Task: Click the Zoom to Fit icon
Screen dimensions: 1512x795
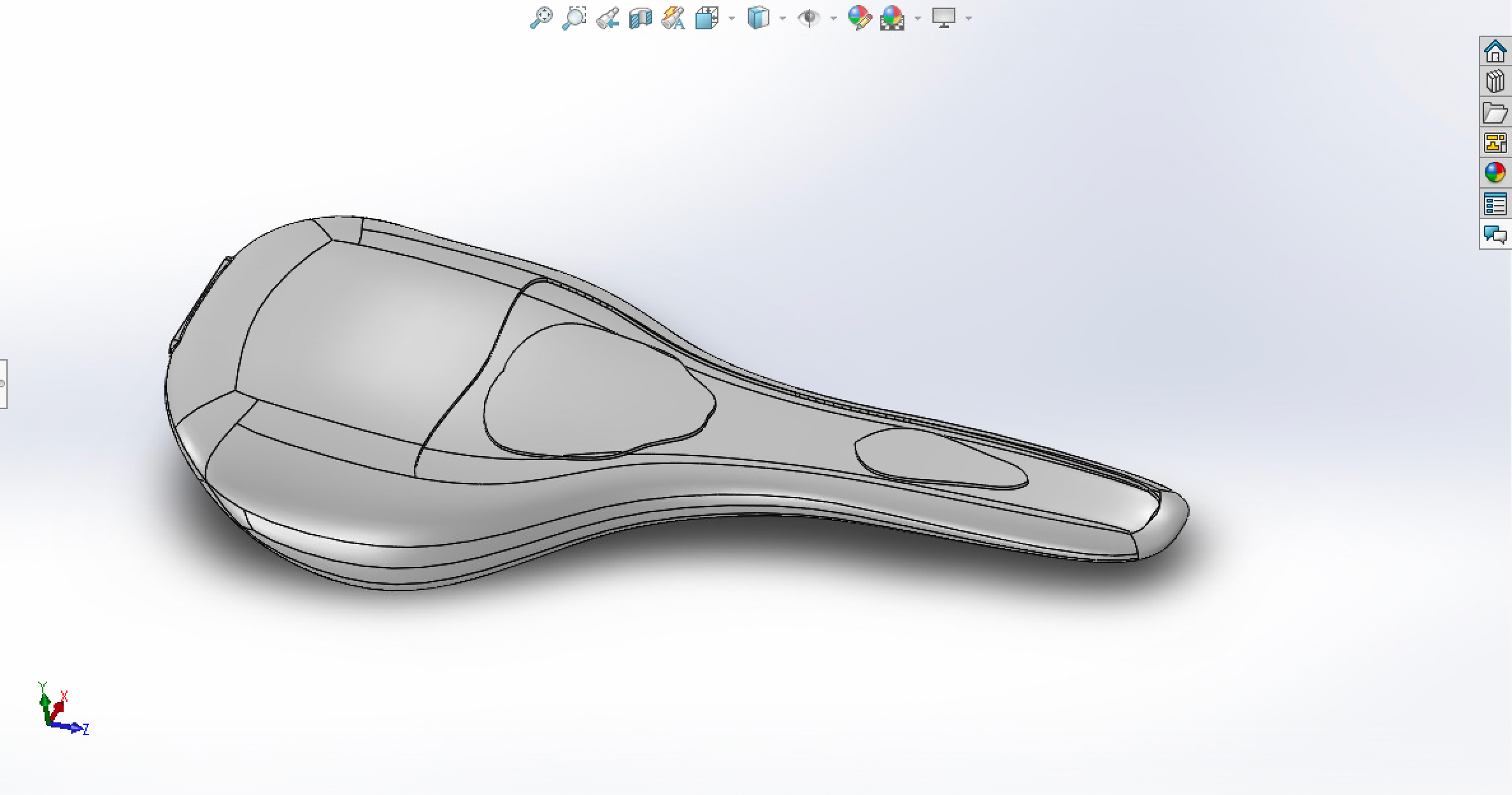Action: pyautogui.click(x=541, y=18)
